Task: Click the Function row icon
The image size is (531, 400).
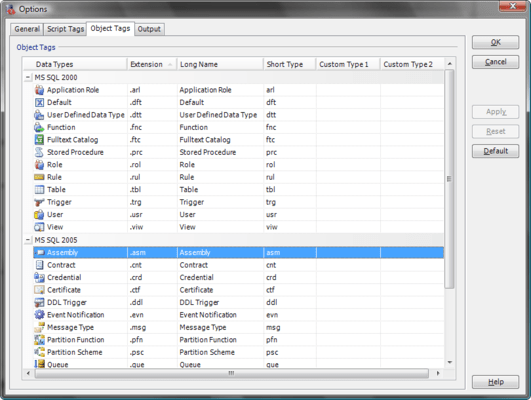Action: tap(39, 127)
